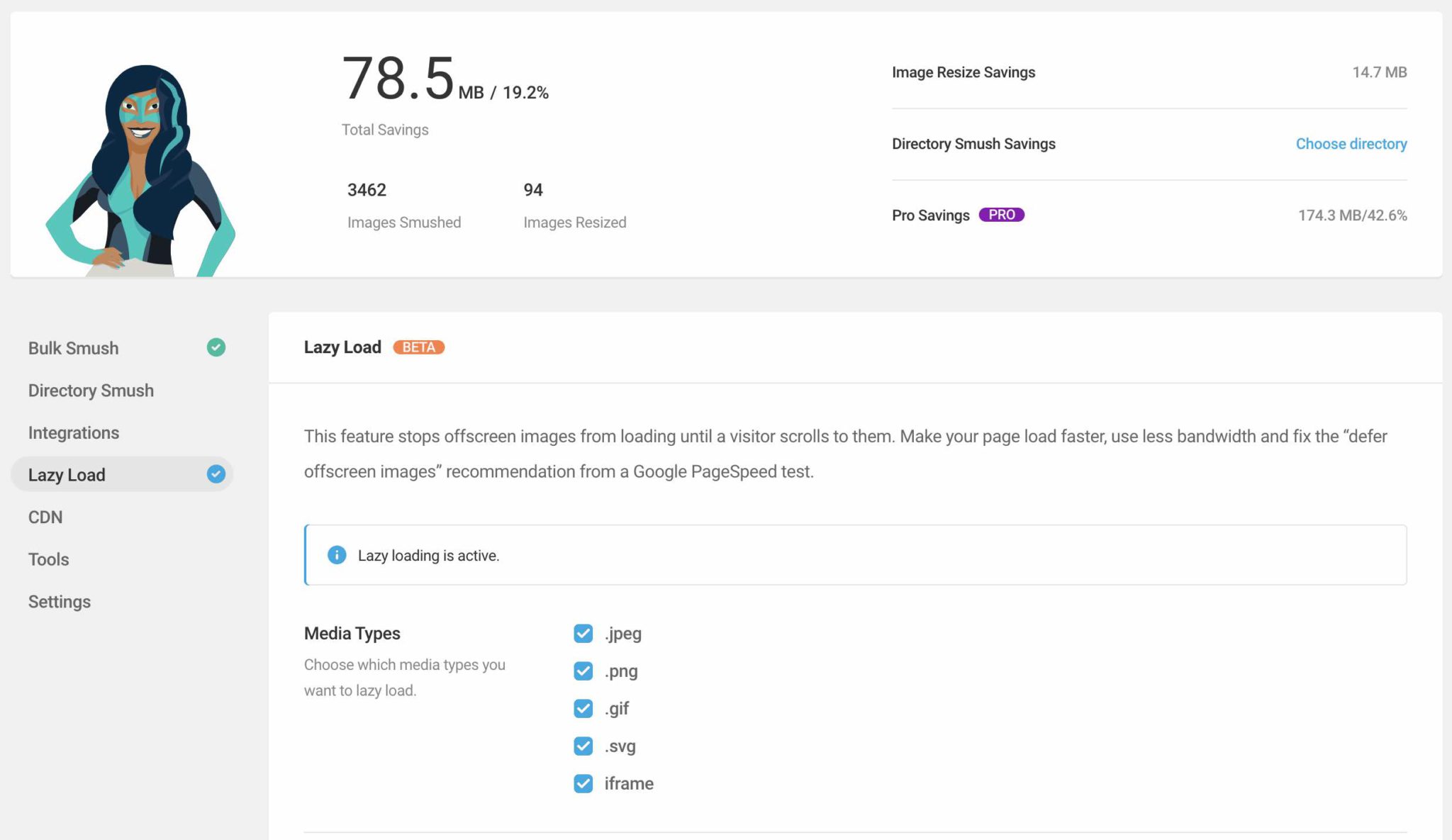The image size is (1452, 840).
Task: Click the iframe label text
Action: [629, 783]
